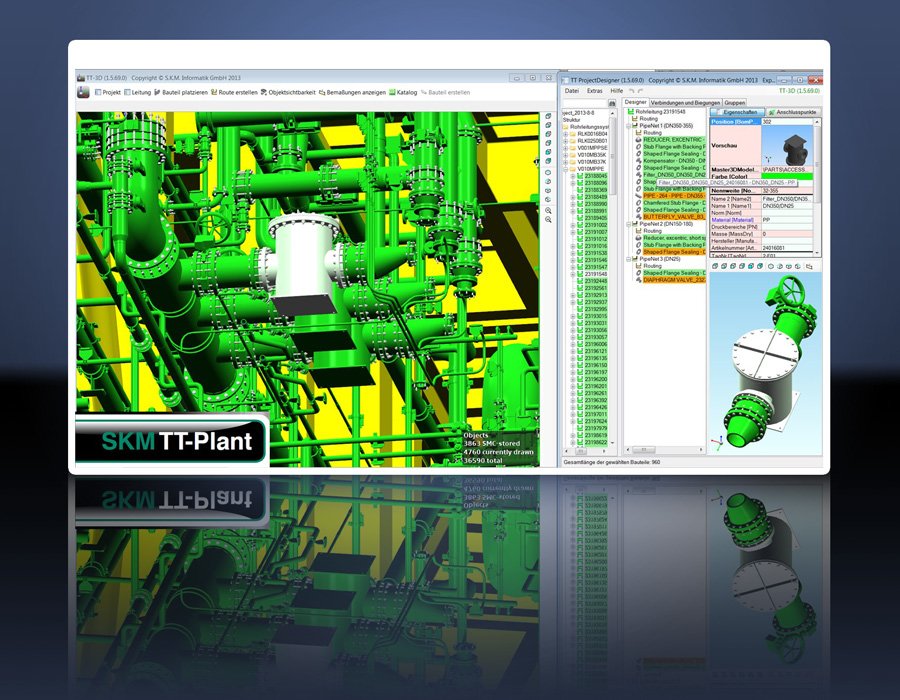Click designer tree horizontal scrollbar
The width and height of the screenshot is (900, 700).
[665, 450]
